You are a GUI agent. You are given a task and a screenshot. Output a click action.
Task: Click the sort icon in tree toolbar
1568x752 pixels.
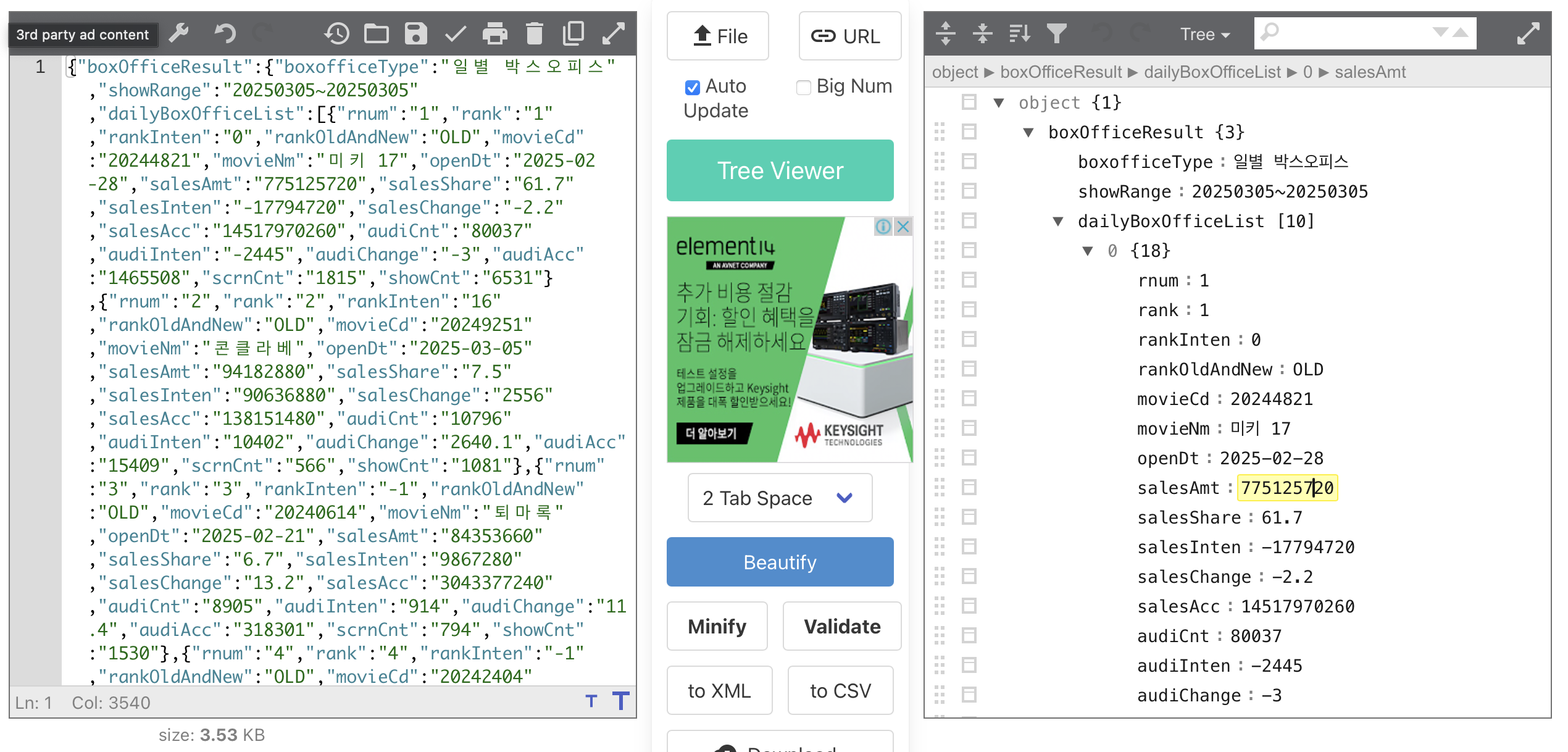click(1019, 33)
